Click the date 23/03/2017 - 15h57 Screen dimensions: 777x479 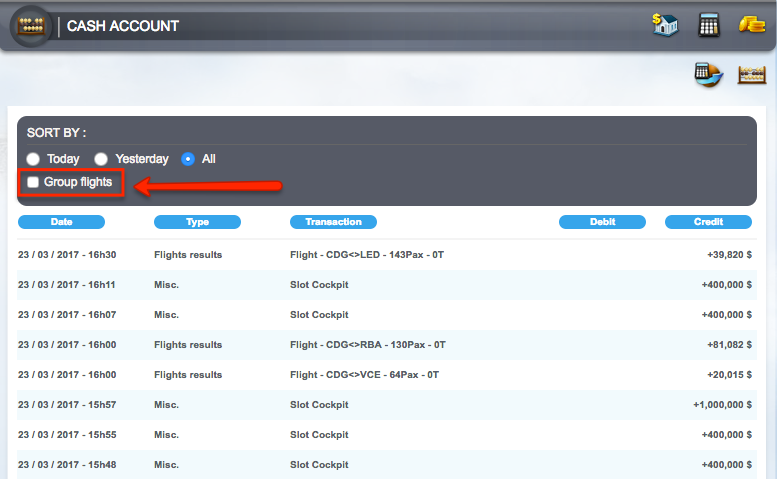click(67, 405)
